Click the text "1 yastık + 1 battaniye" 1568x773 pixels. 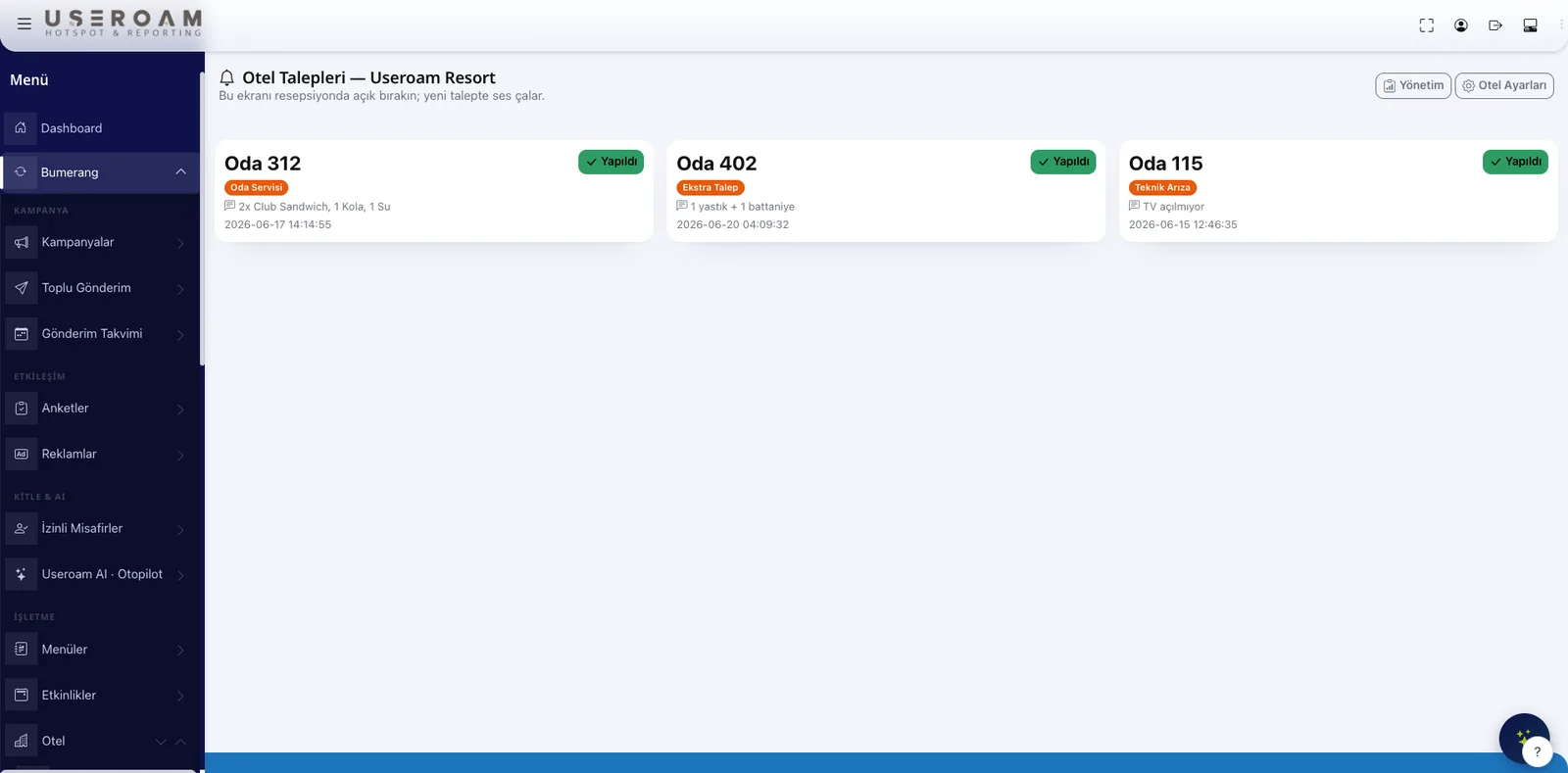743,207
